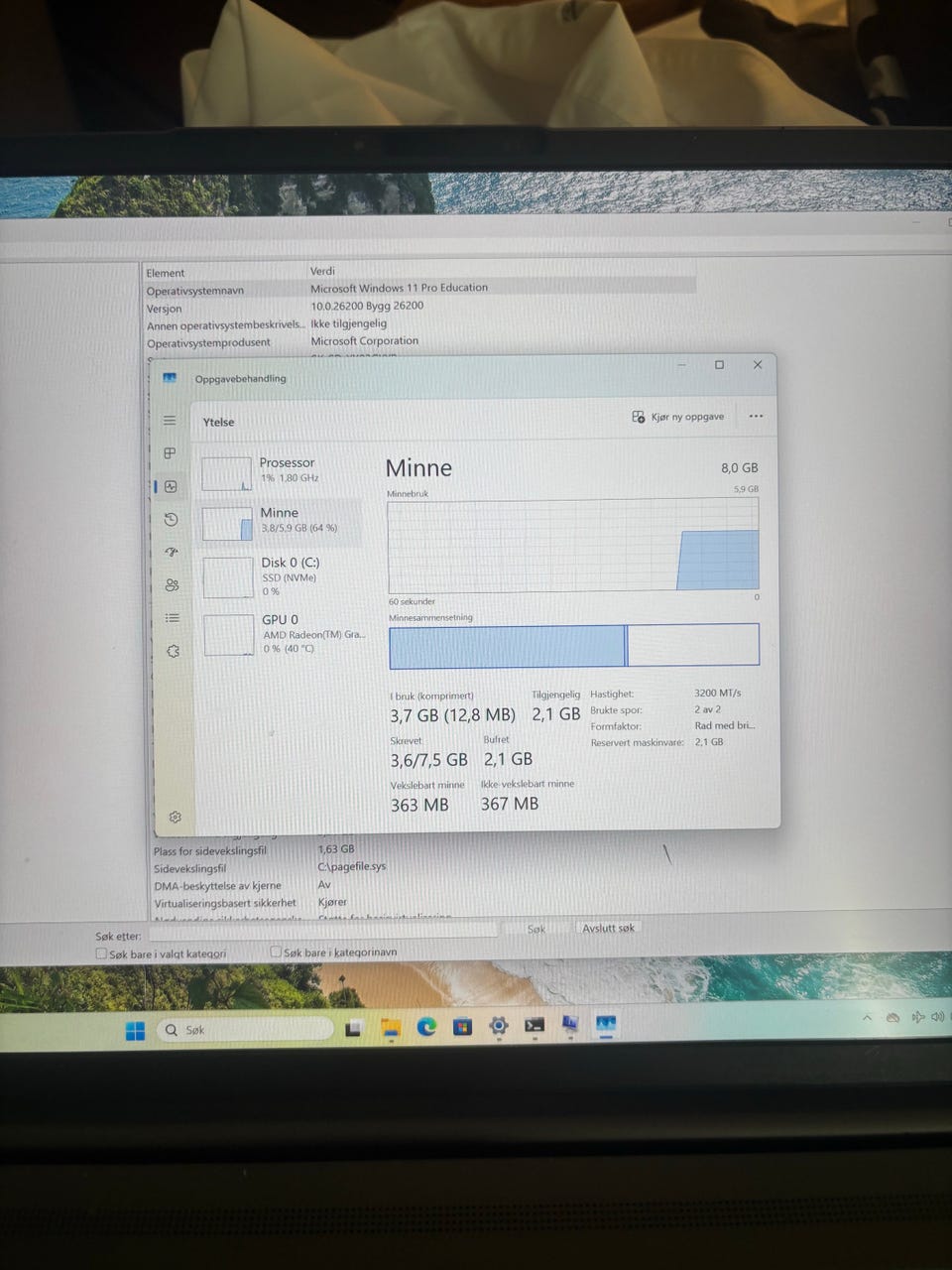Click the volume speaker tray icon
Image resolution: width=952 pixels, height=1270 pixels.
pos(937,1017)
